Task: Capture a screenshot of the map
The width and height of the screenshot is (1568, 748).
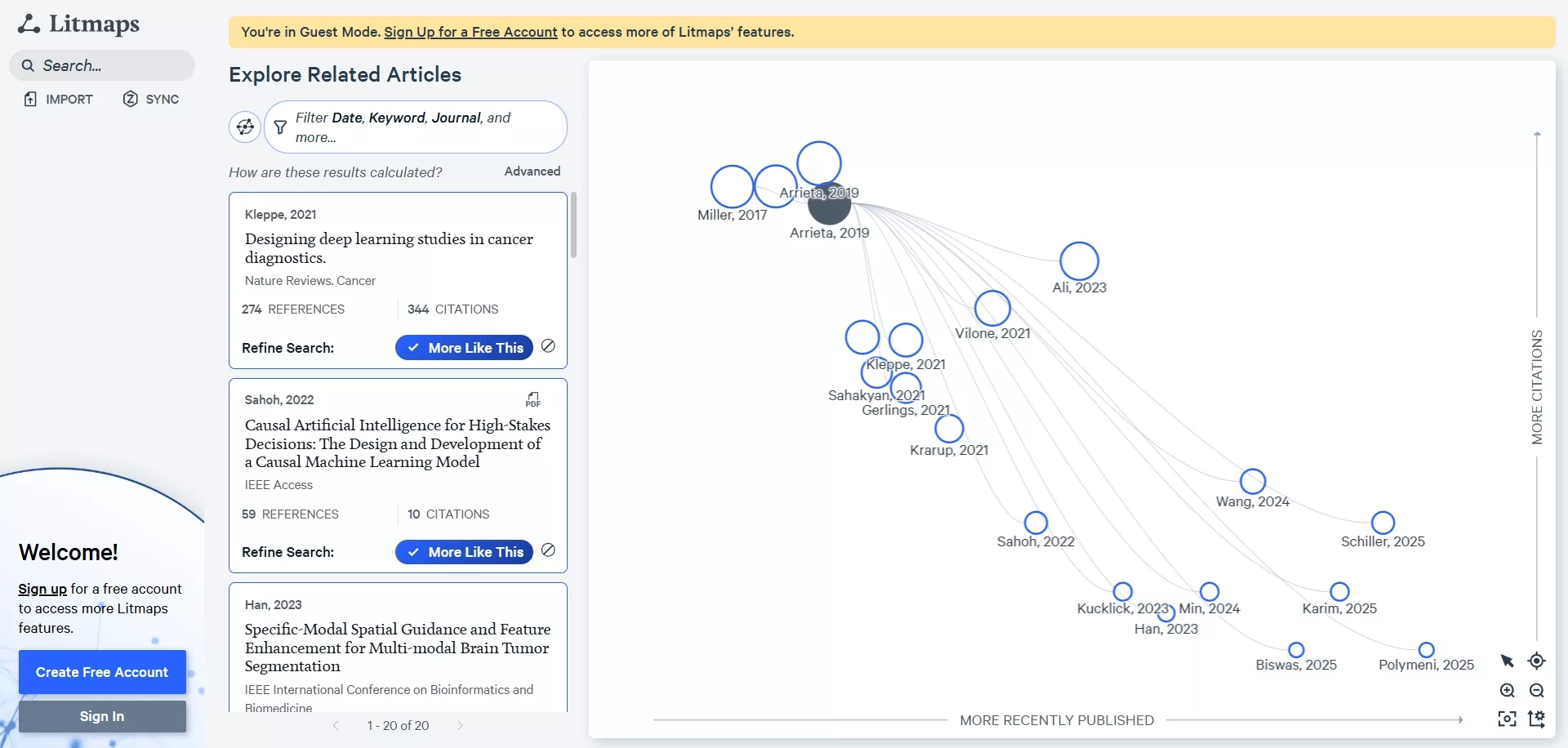Action: click(x=1508, y=719)
